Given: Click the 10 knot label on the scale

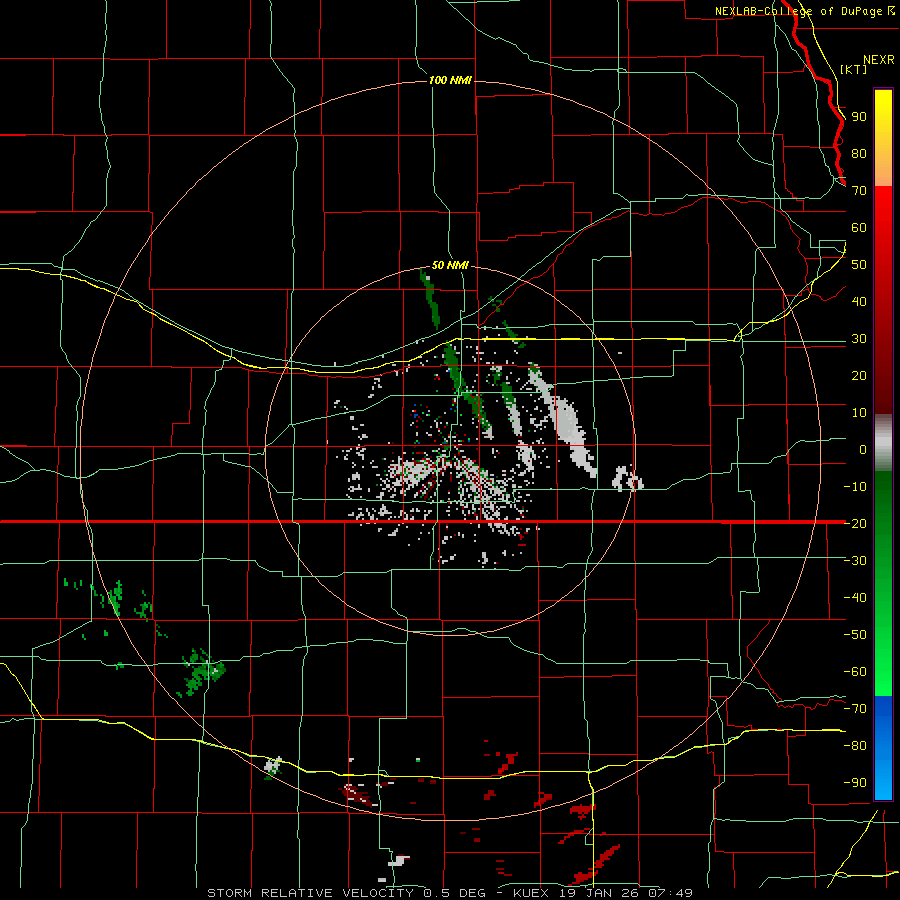Looking at the screenshot, I should tap(859, 413).
